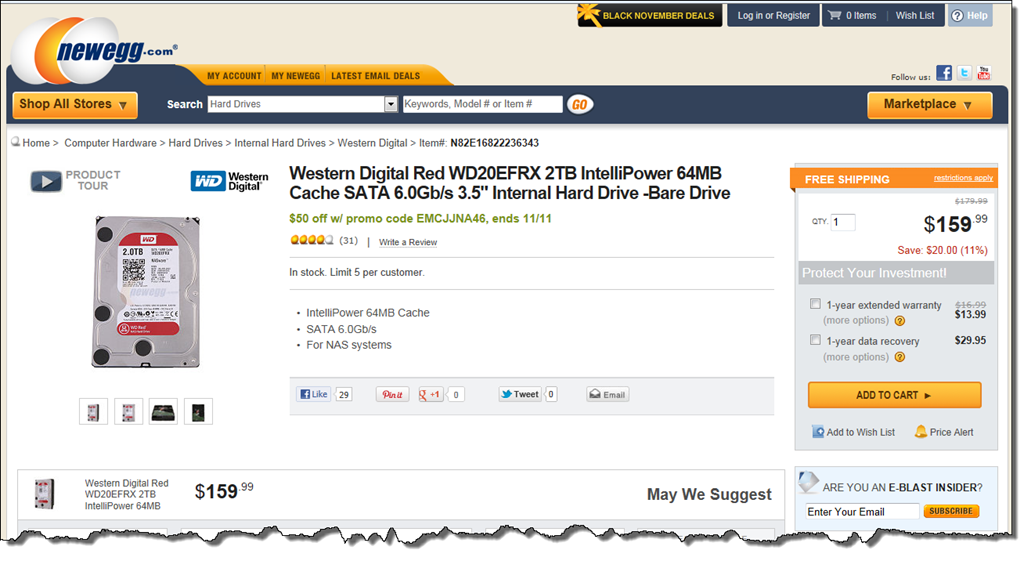Open the Facebook follow icon
The image size is (1024, 561).
[x=944, y=72]
